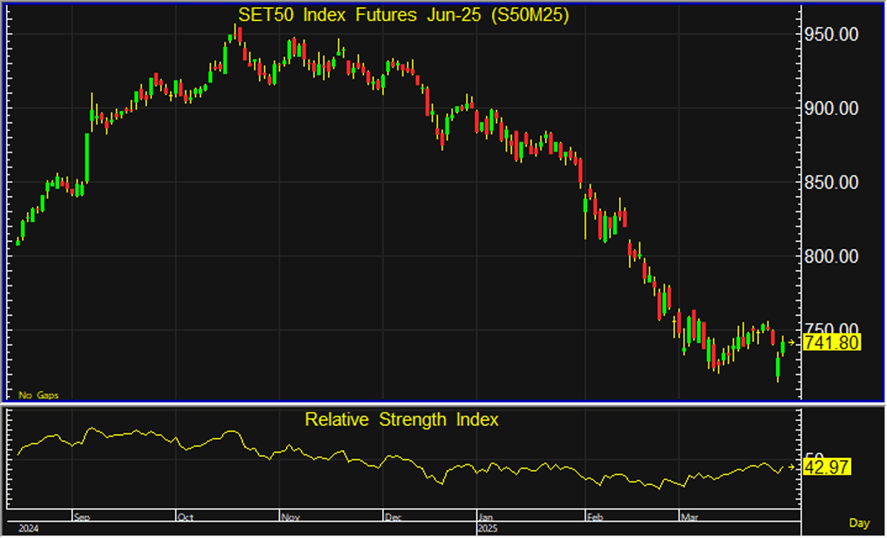The height and width of the screenshot is (538, 887).
Task: Click the Dec marker on time axis
Action: (x=394, y=517)
